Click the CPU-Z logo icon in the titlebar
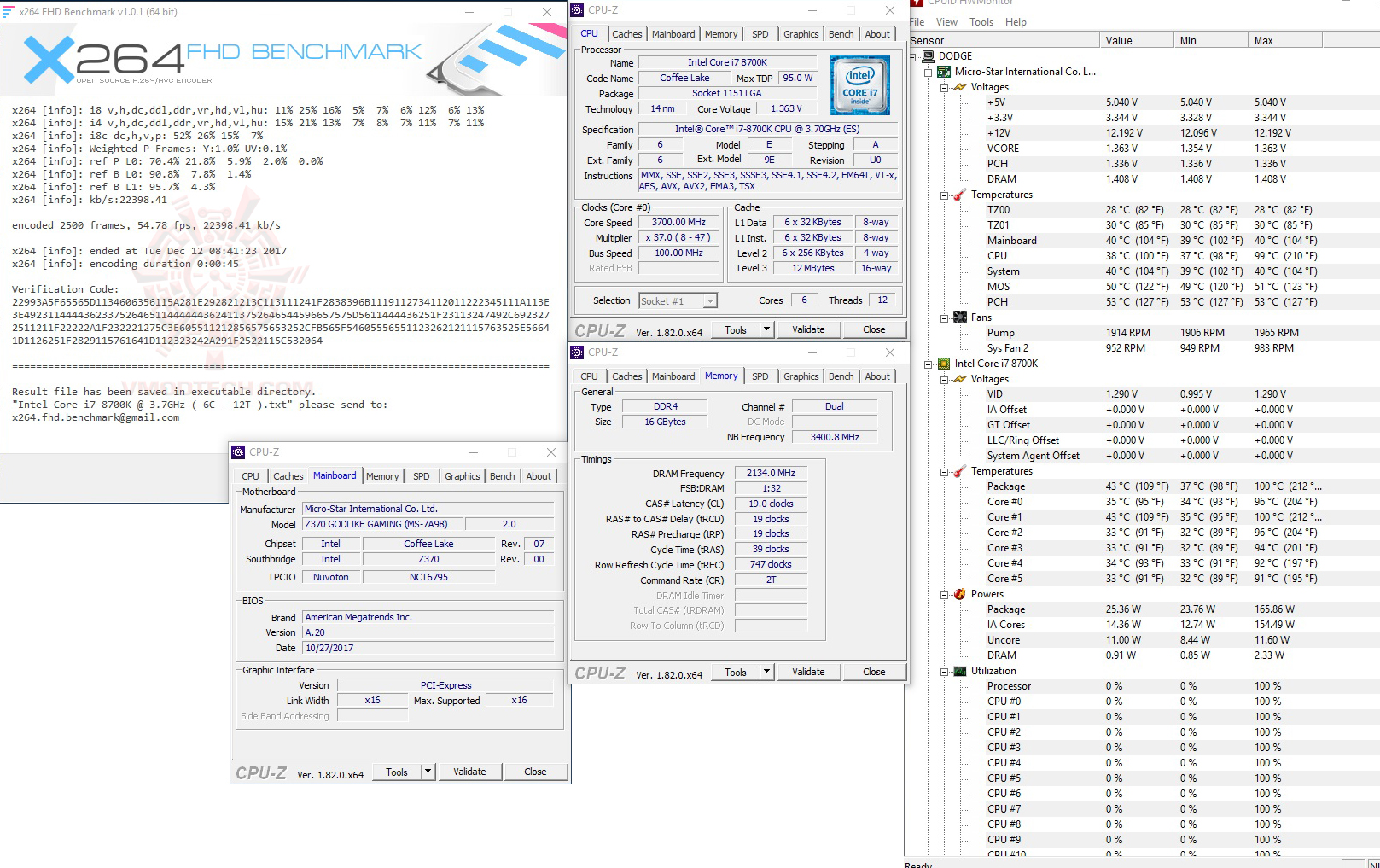Image resolution: width=1380 pixels, height=868 pixels. pos(579,9)
